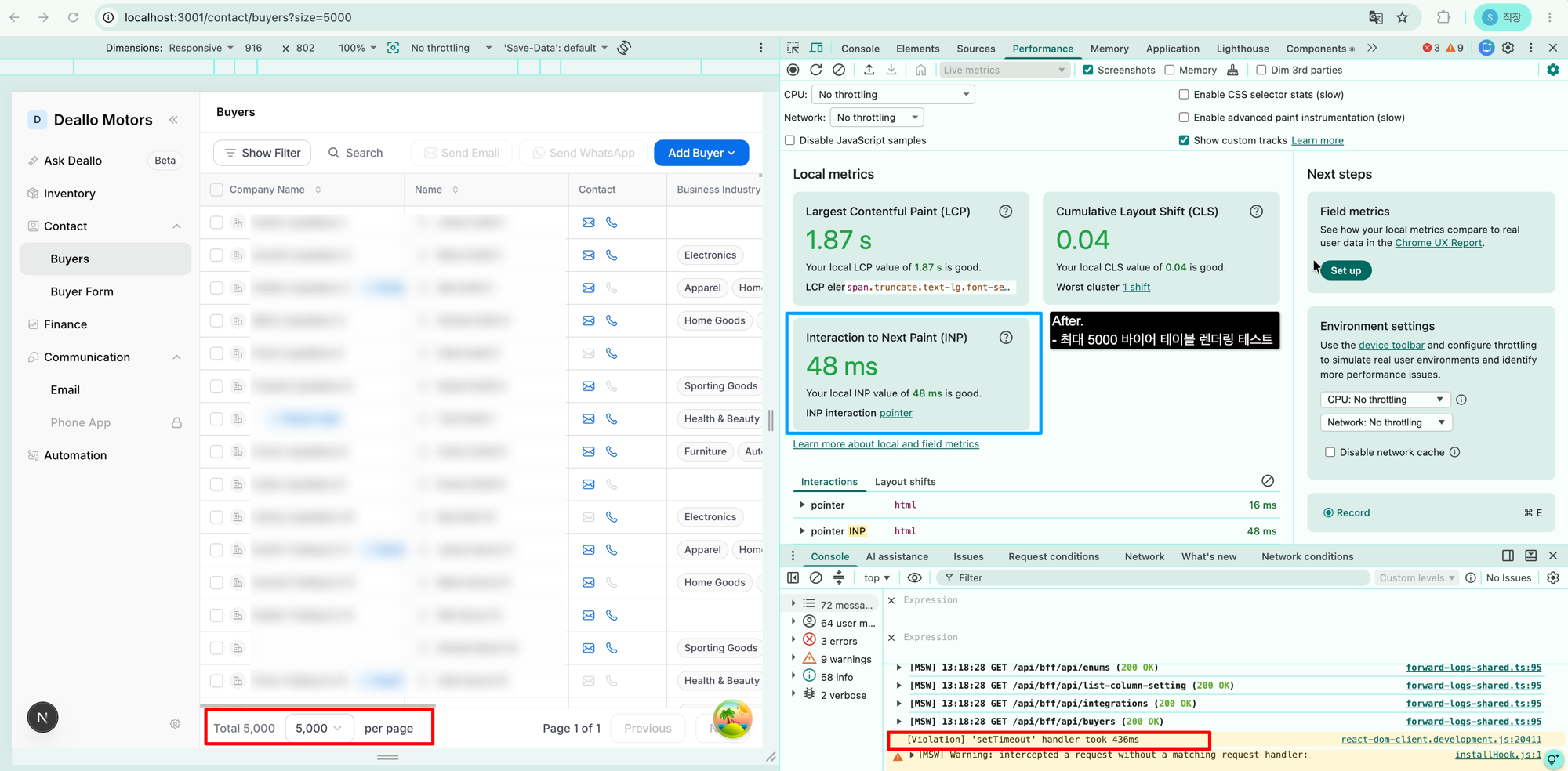This screenshot has height=771, width=1568.
Task: Click the Add Buyer button
Action: coord(701,153)
